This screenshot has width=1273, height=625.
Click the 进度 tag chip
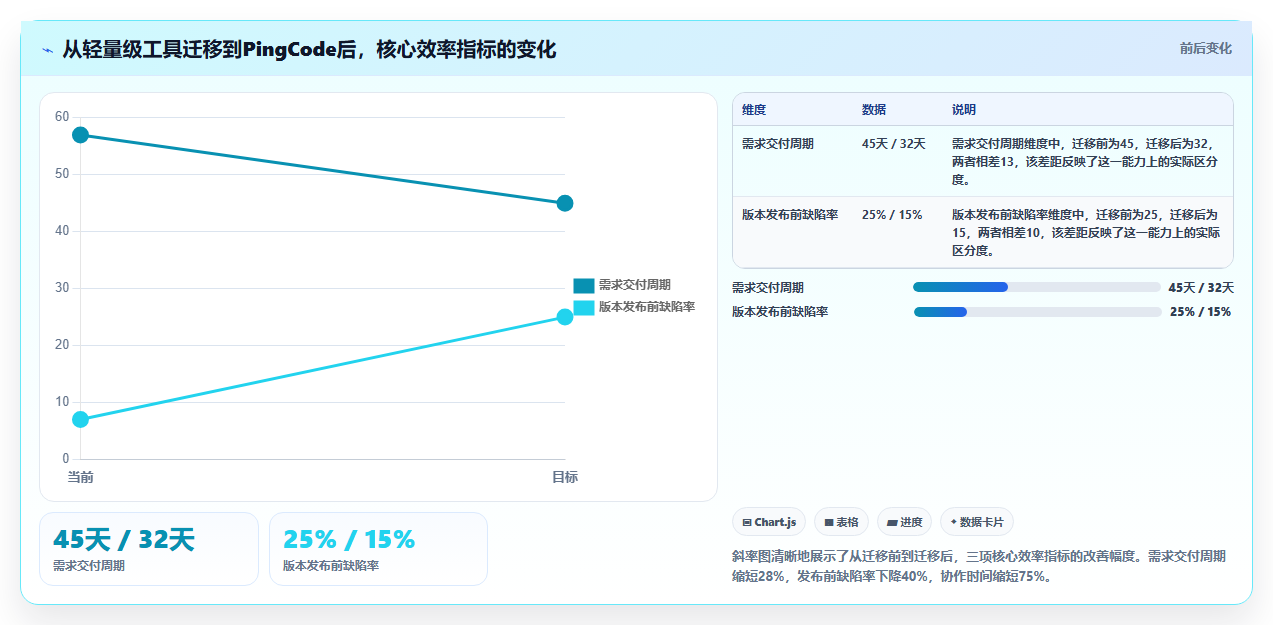[905, 522]
